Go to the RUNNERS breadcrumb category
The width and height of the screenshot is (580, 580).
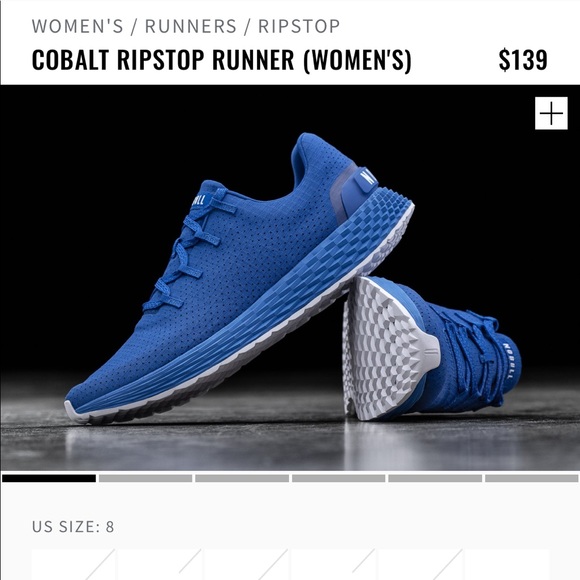pos(190,26)
